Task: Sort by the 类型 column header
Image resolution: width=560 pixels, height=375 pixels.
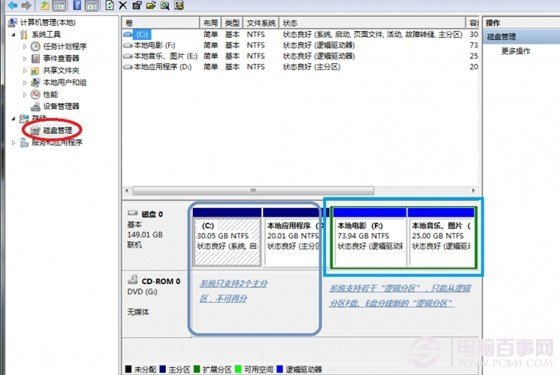Action: pos(232,23)
